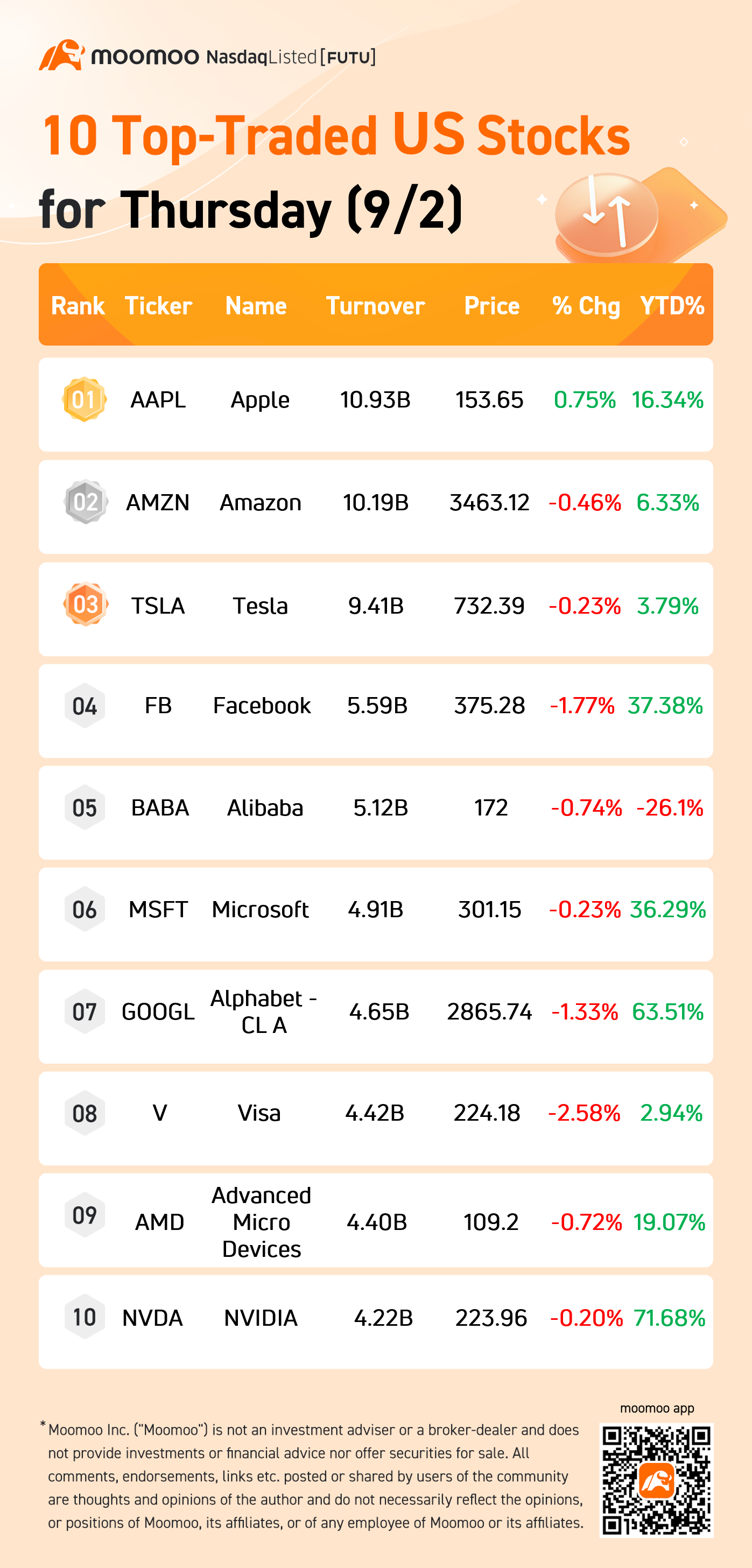752x1568 pixels.
Task: Click the Alphabet - CL A name
Action: click(263, 1011)
